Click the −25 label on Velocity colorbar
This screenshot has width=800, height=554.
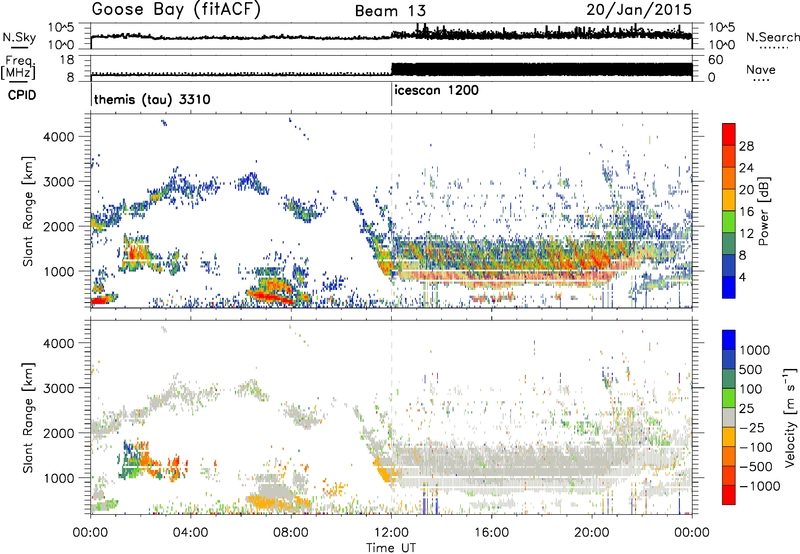[x=751, y=428]
